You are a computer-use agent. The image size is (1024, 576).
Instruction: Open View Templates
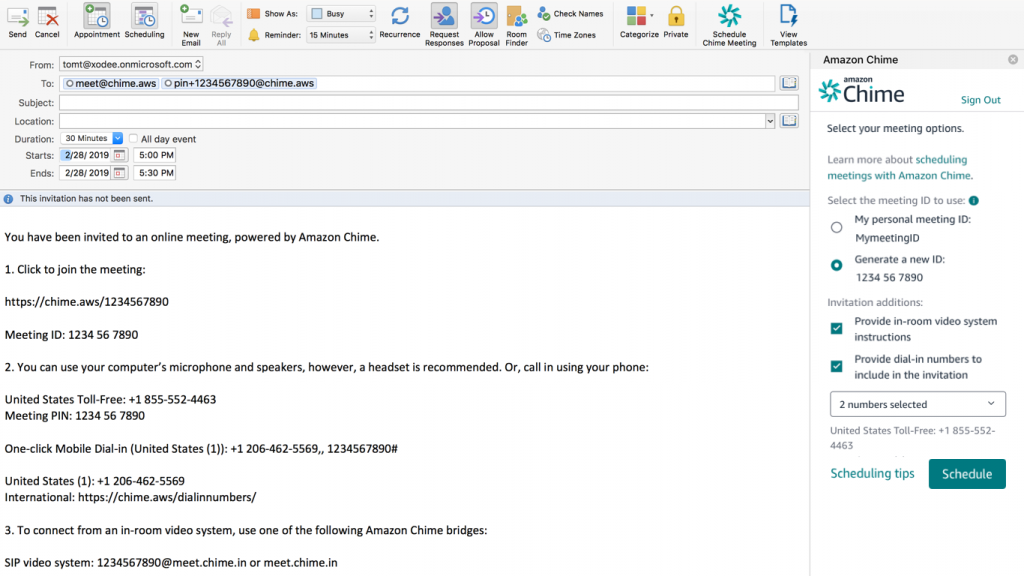pos(788,25)
